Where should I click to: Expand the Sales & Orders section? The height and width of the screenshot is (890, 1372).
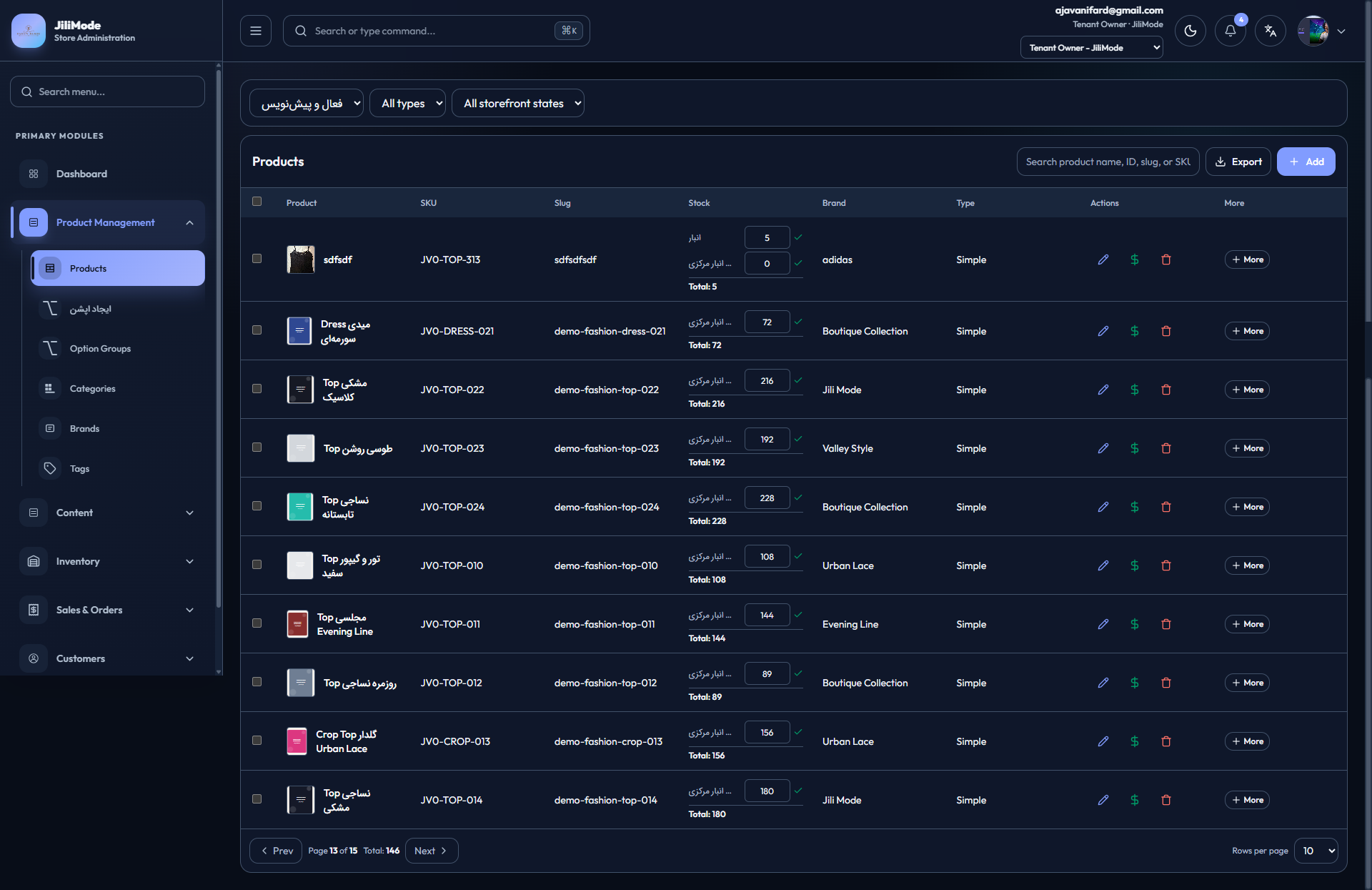pyautogui.click(x=107, y=610)
